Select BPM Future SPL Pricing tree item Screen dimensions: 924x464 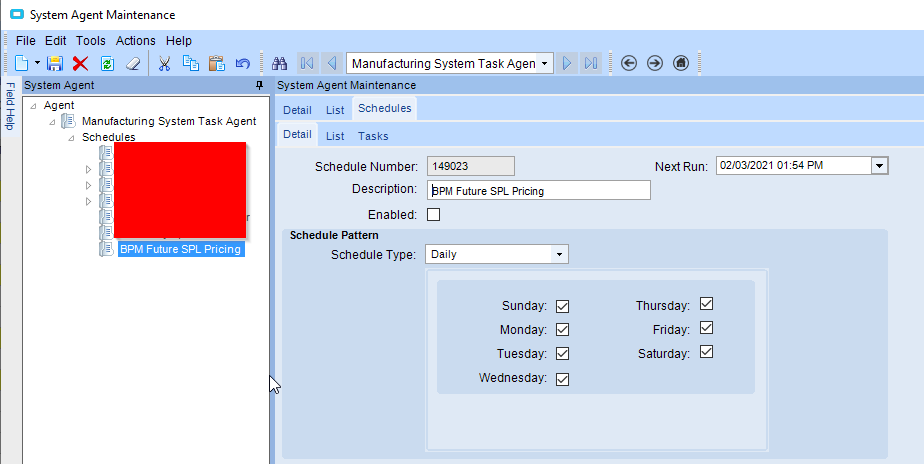[x=181, y=249]
